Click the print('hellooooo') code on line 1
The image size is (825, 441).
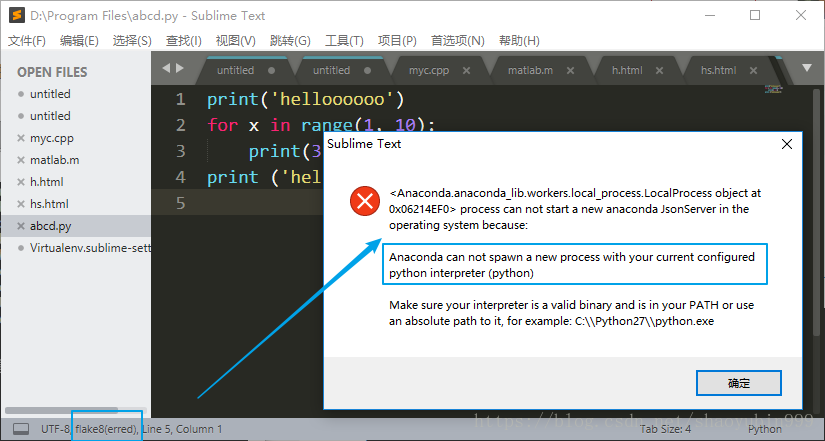[306, 99]
